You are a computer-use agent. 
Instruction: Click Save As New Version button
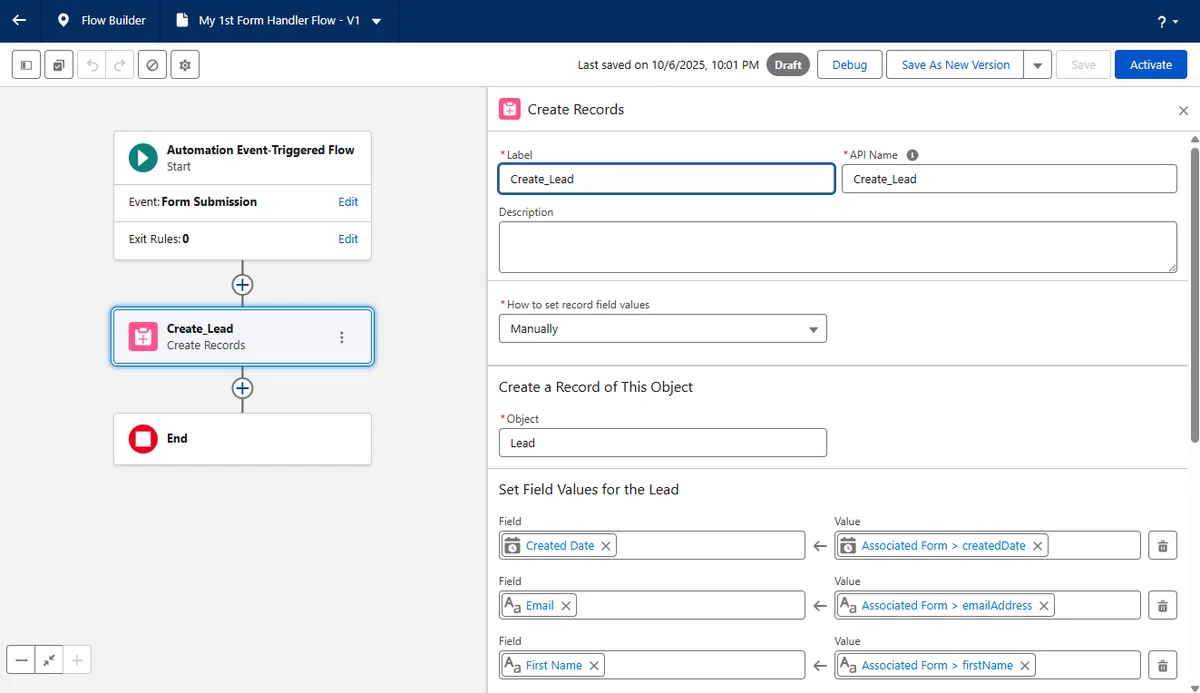pos(955,65)
